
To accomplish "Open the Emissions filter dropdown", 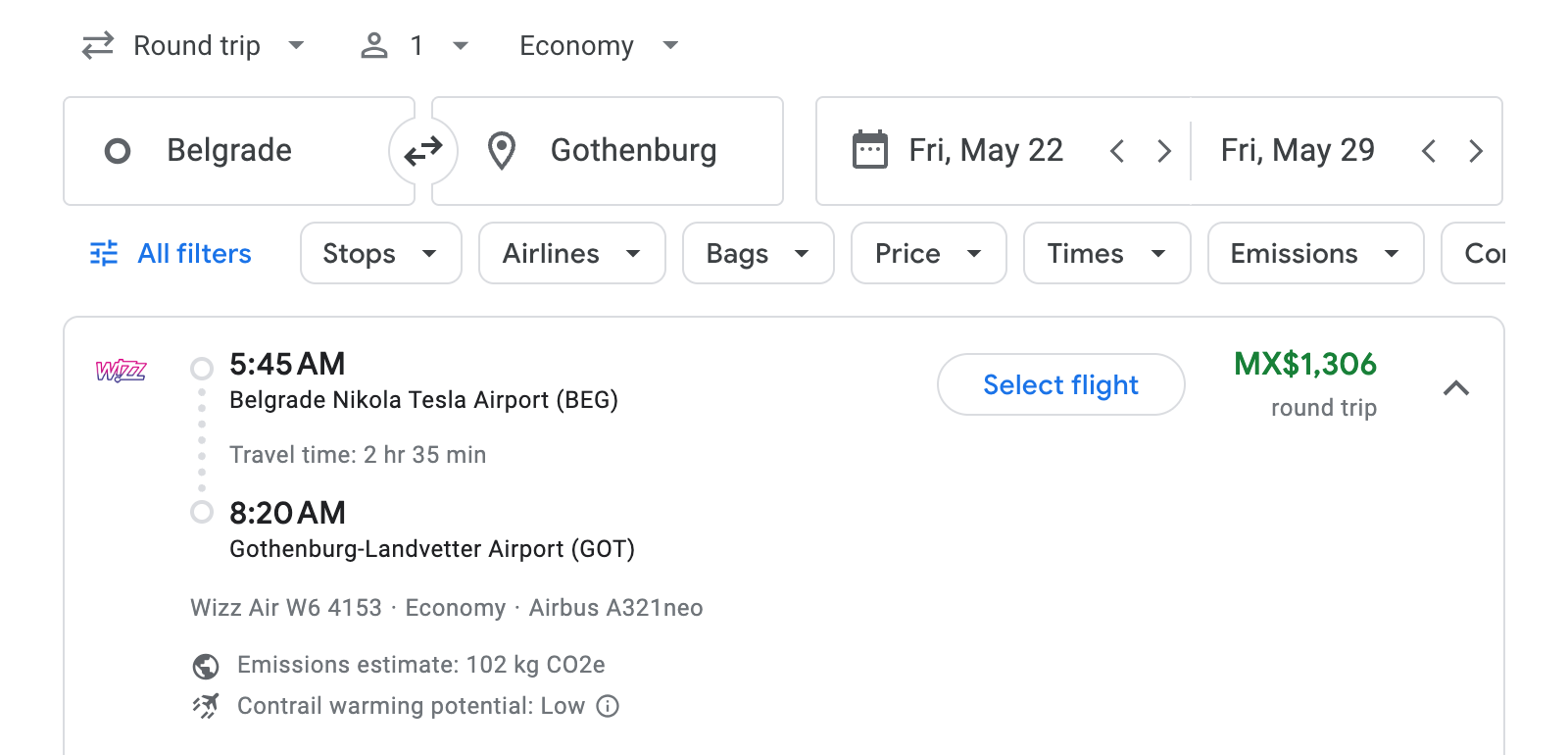I will pos(1314,253).
